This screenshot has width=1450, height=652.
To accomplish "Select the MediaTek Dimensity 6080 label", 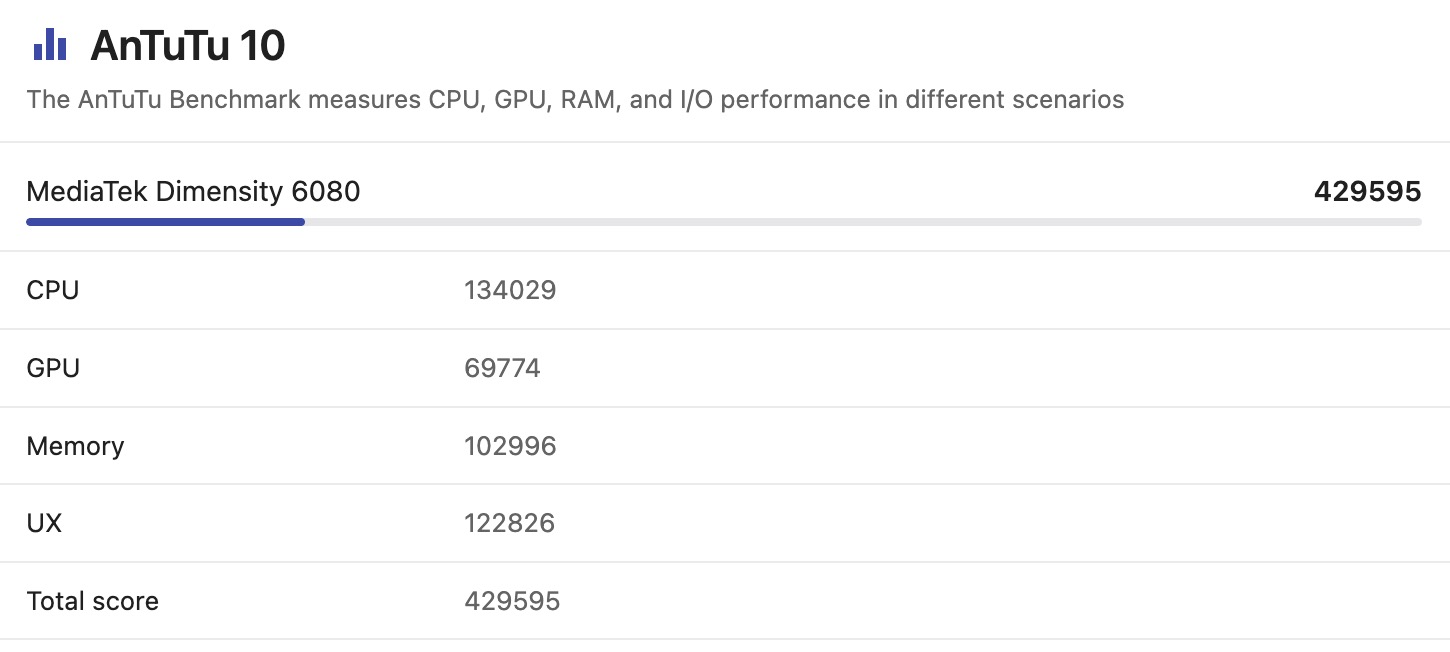I will tap(193, 191).
